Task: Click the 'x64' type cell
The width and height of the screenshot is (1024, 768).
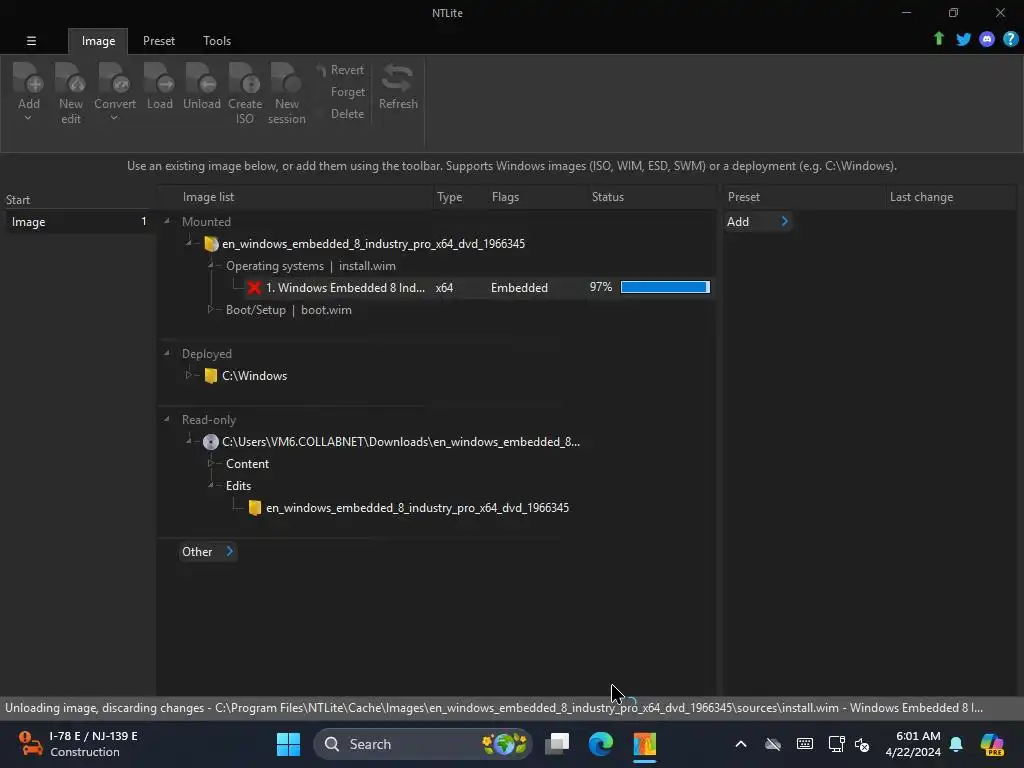Action: point(444,287)
